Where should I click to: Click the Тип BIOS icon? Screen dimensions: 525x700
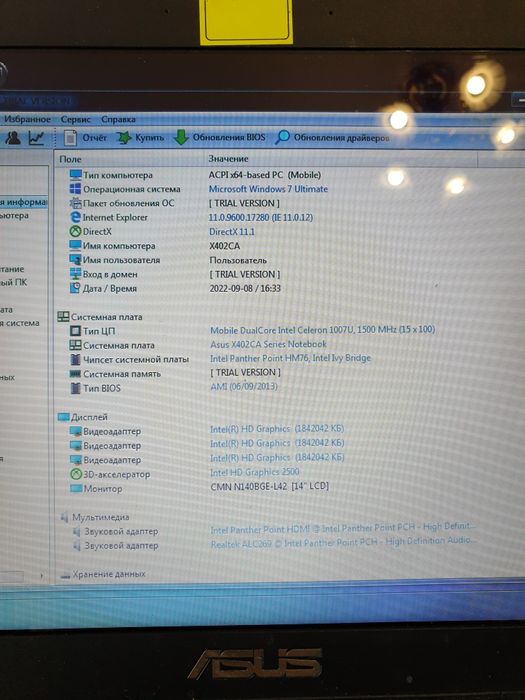click(75, 388)
